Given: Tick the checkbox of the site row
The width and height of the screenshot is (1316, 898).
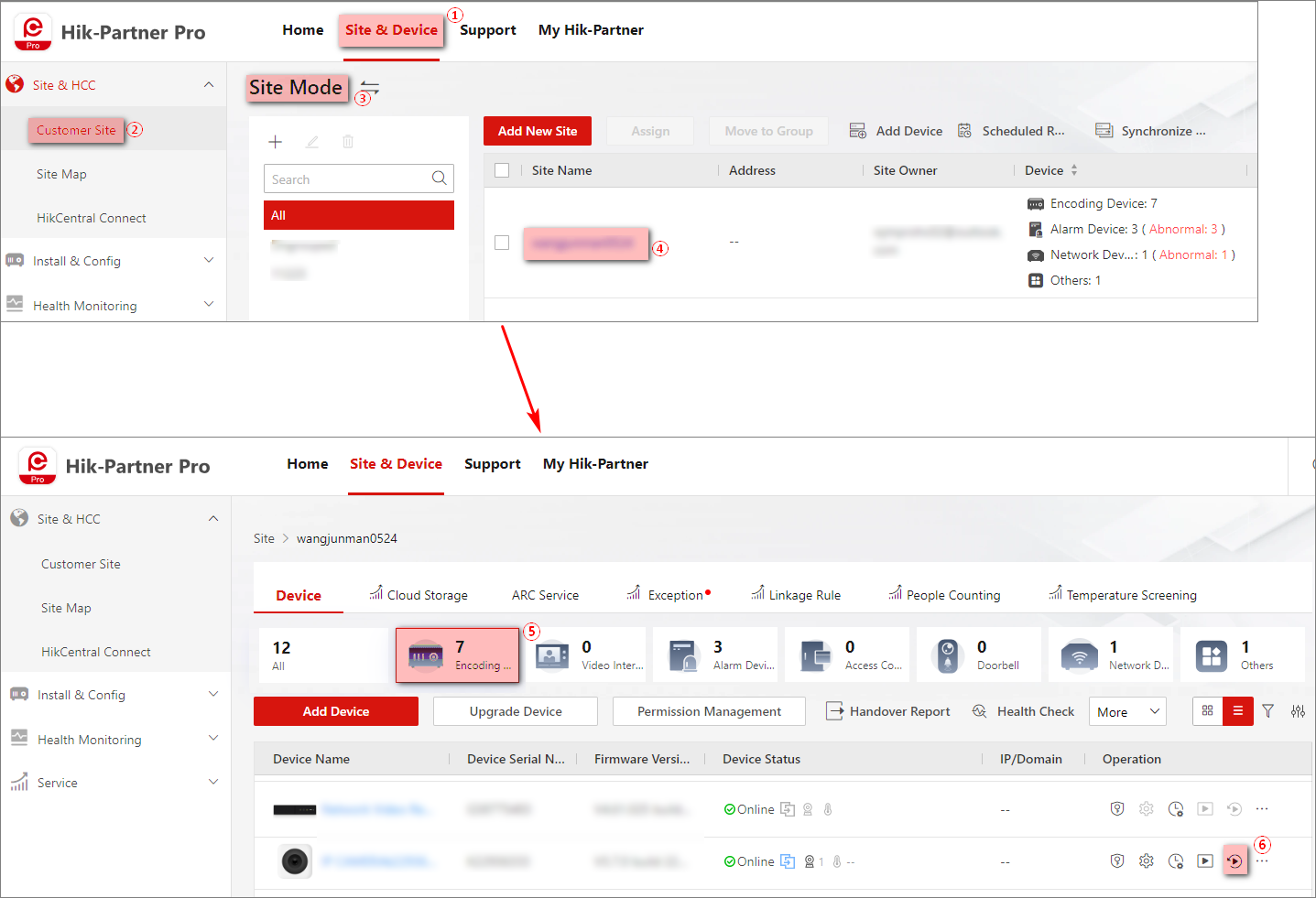Looking at the screenshot, I should (502, 243).
